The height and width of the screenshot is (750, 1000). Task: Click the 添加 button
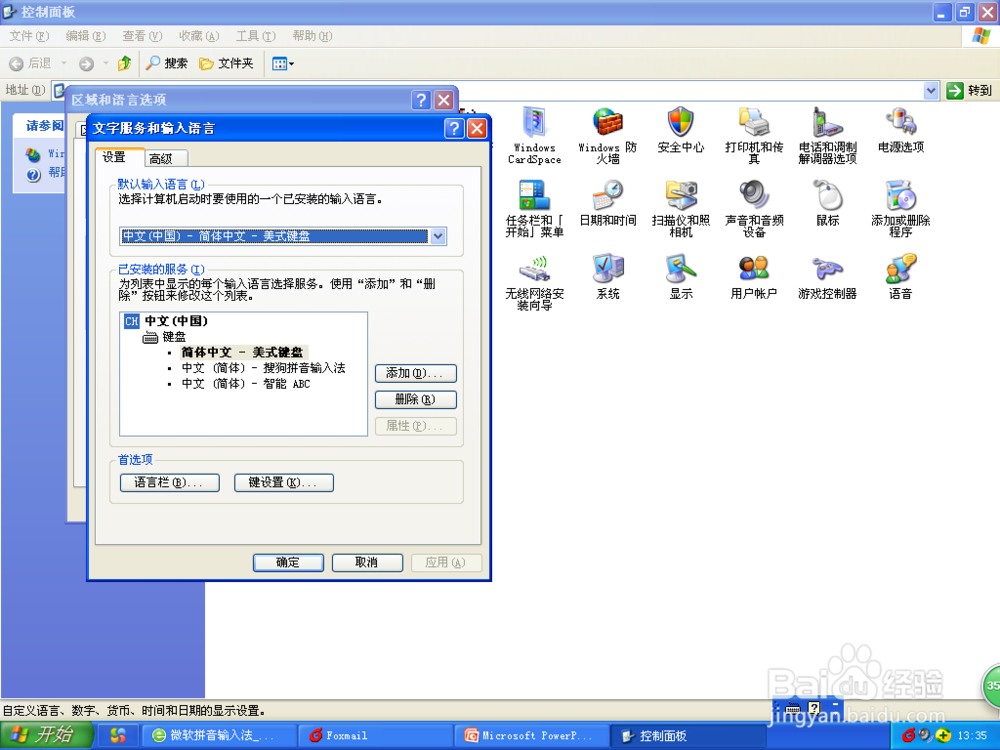pos(415,373)
